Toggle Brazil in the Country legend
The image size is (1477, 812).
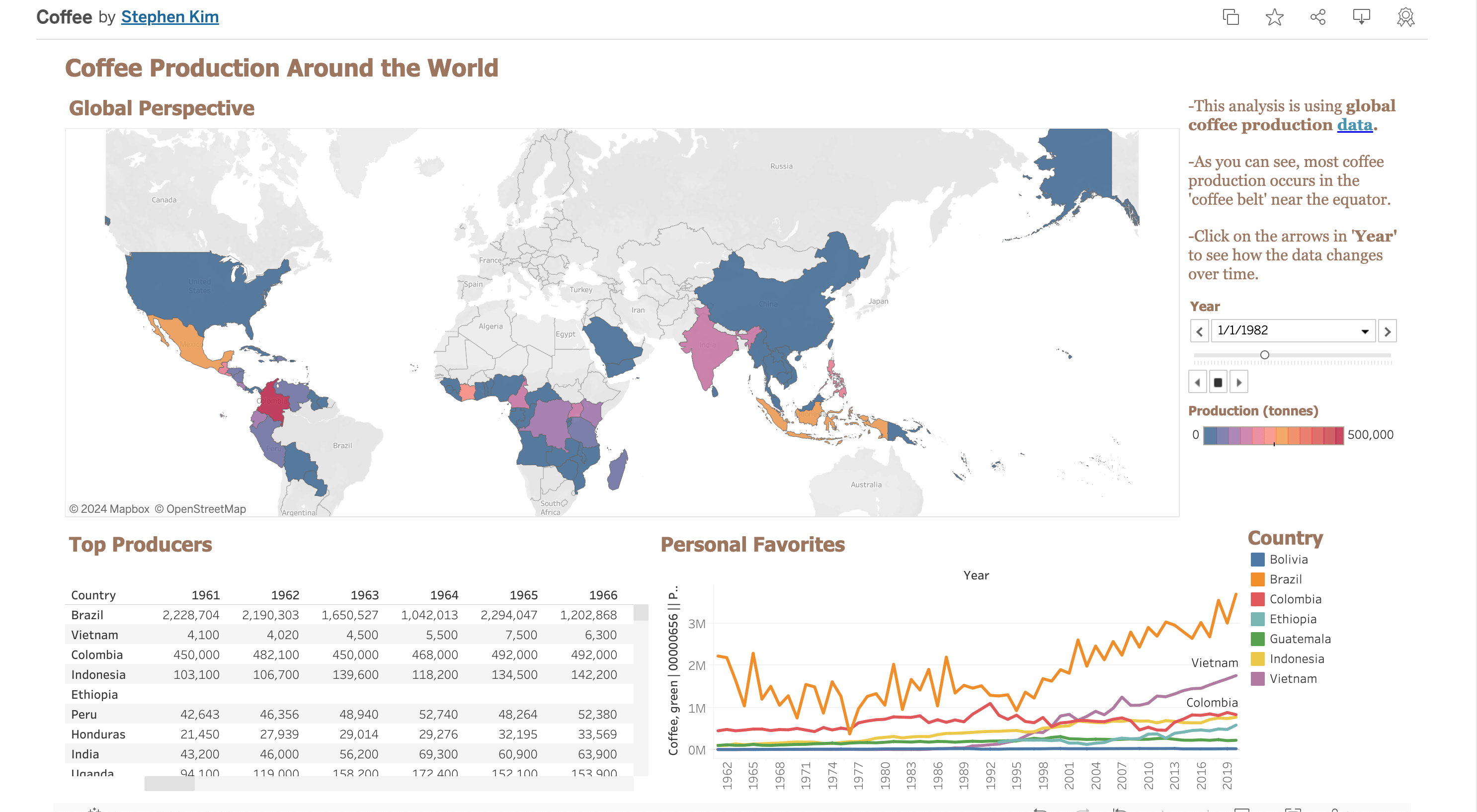[1286, 579]
